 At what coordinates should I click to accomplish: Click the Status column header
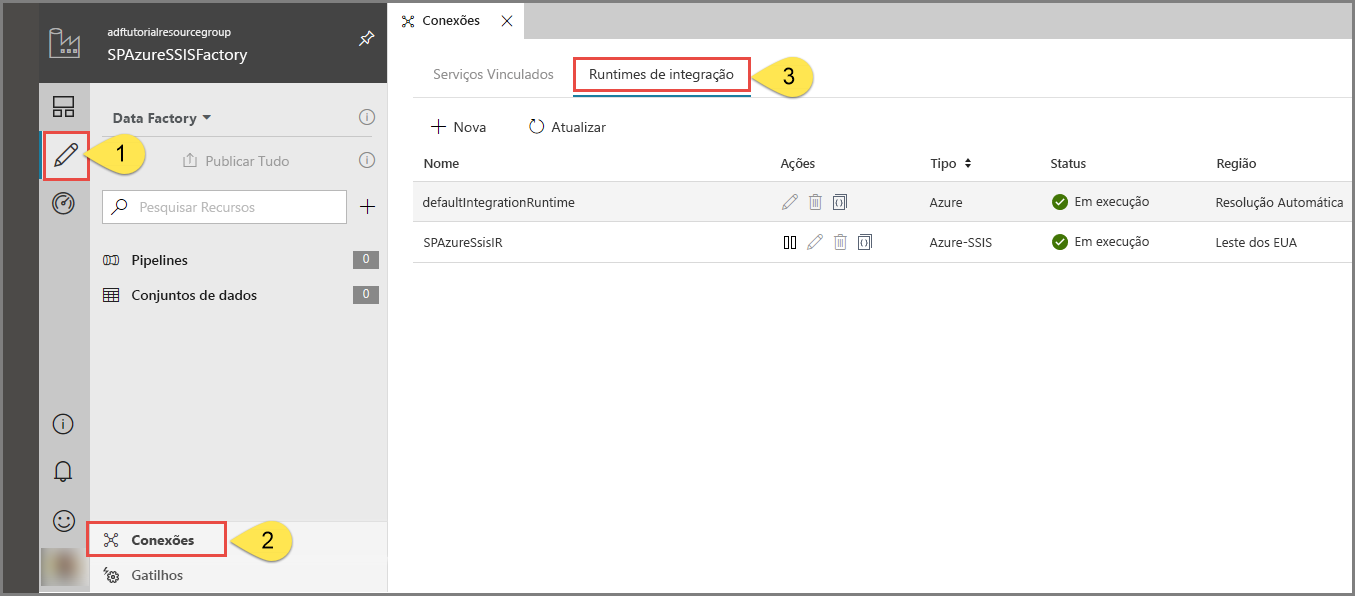coord(1068,163)
